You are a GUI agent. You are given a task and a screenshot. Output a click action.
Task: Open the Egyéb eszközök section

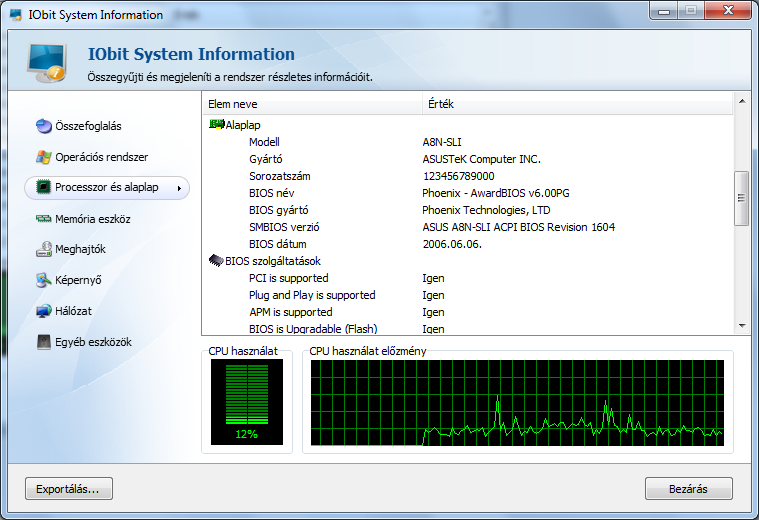84,342
